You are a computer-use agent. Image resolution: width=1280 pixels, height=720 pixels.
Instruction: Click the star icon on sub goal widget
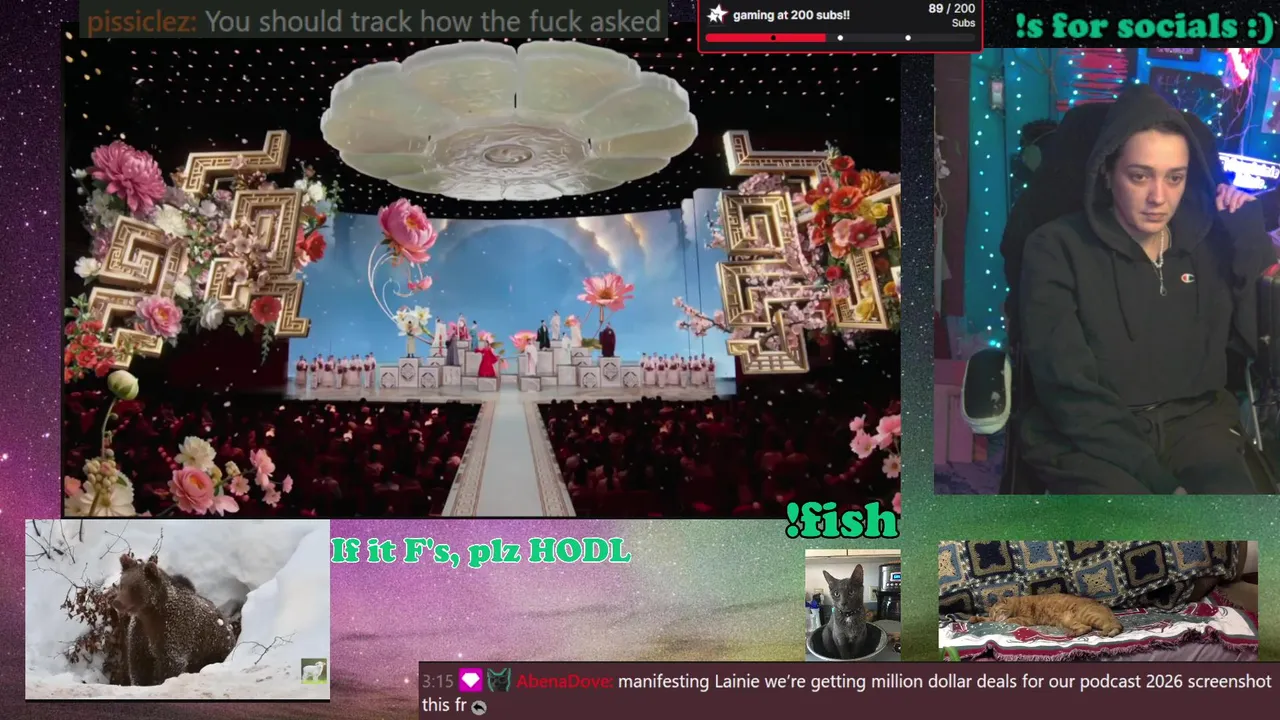point(717,14)
